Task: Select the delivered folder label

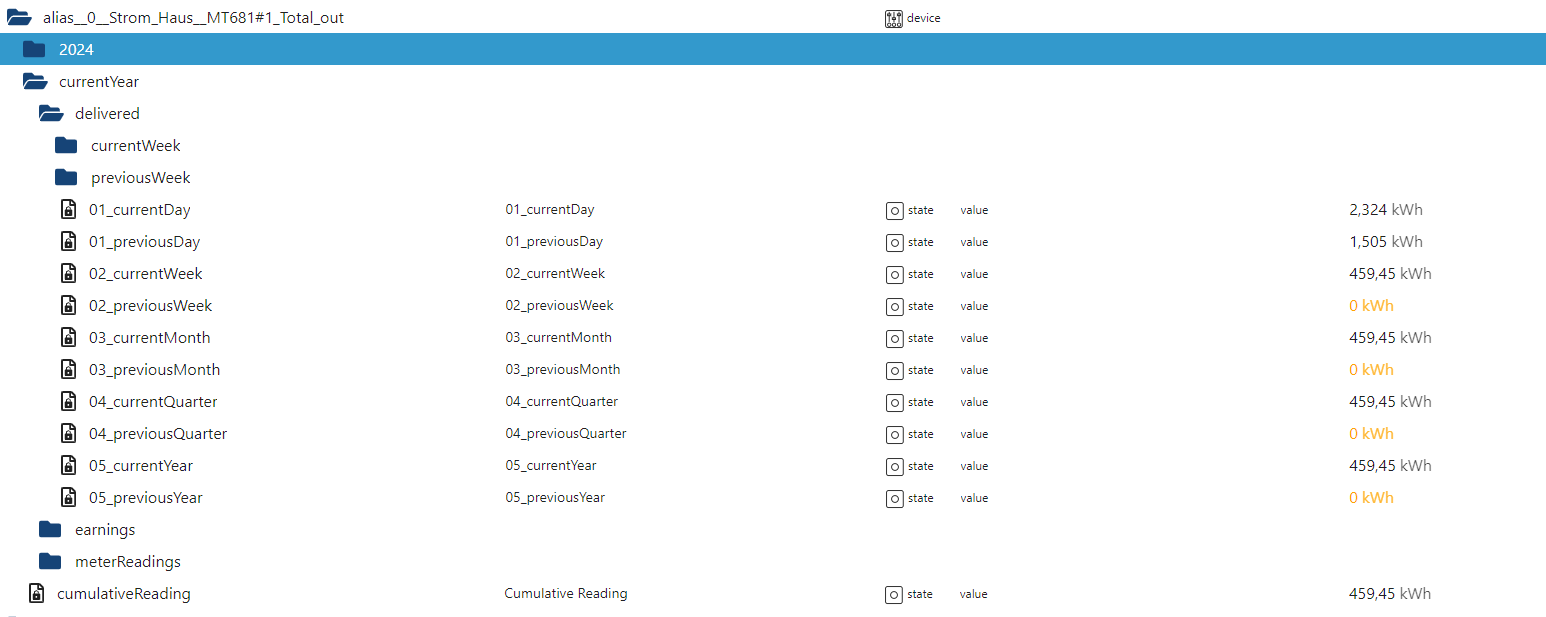Action: 107,114
